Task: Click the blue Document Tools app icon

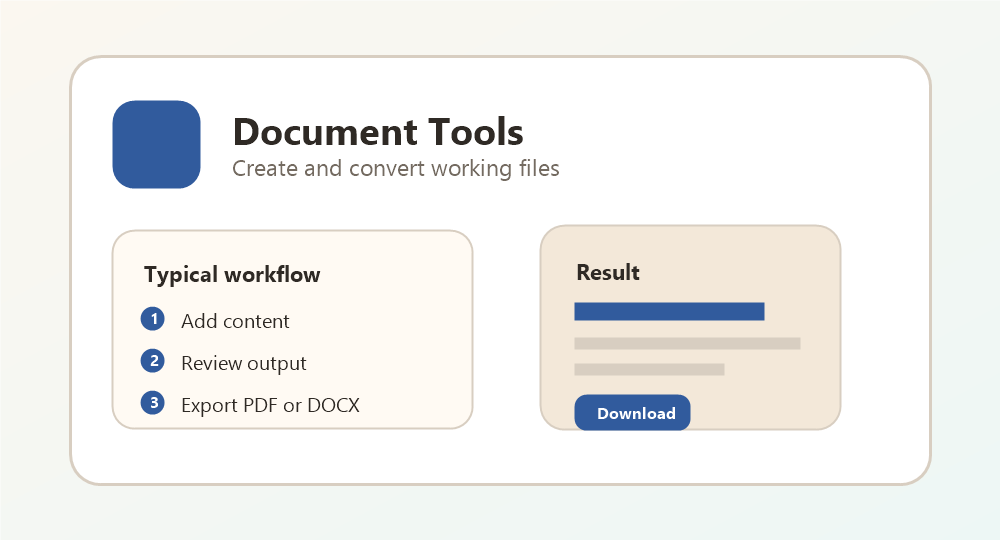Action: click(156, 144)
